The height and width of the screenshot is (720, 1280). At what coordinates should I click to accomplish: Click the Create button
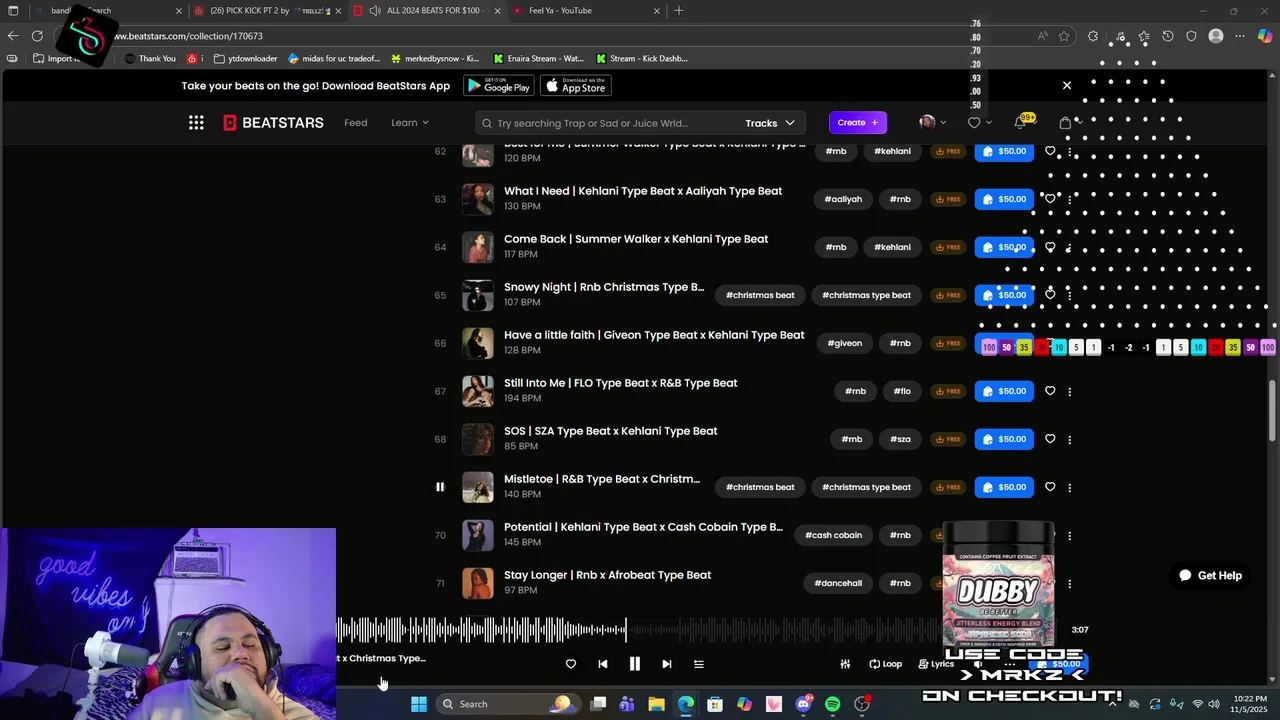click(858, 122)
